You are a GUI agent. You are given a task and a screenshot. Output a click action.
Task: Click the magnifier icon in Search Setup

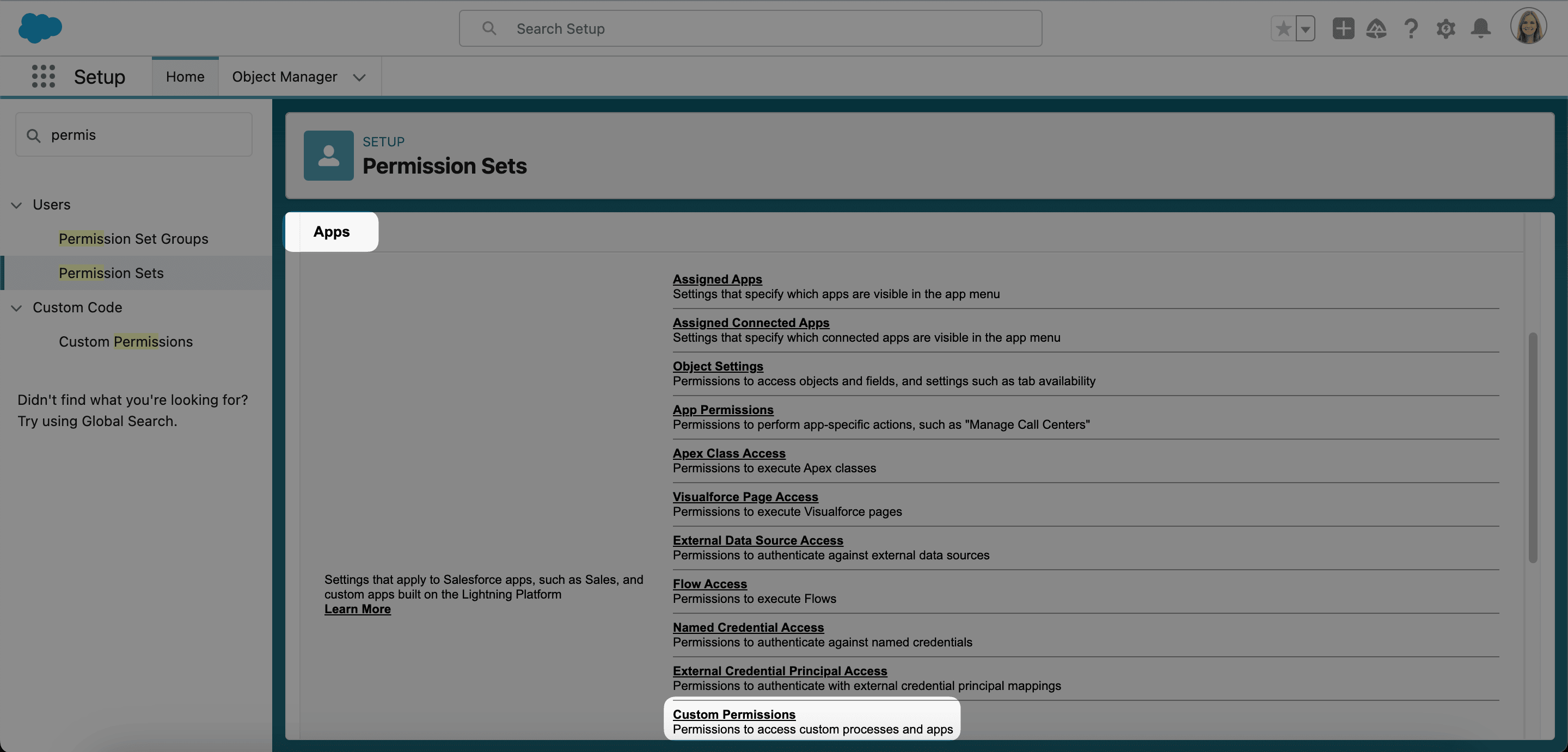coord(489,29)
